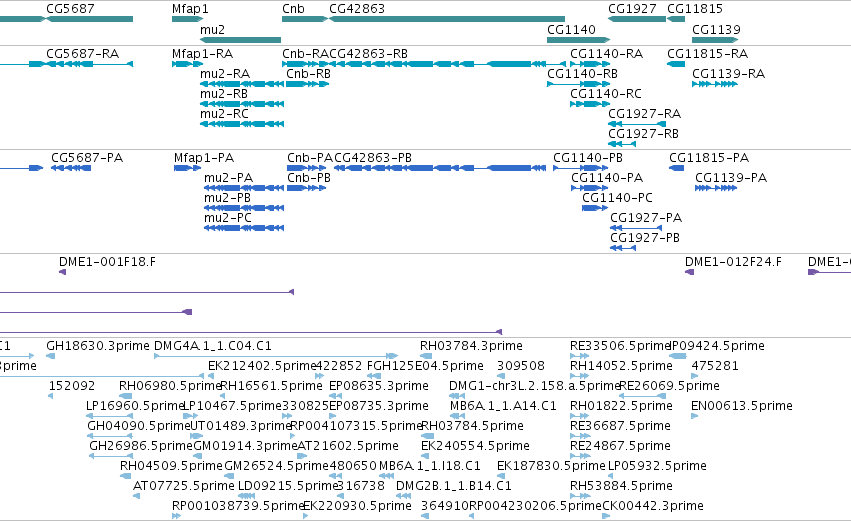Screen dimensions: 851x521
Task: Open the Mfap1-PA protein label
Action: click(x=204, y=158)
